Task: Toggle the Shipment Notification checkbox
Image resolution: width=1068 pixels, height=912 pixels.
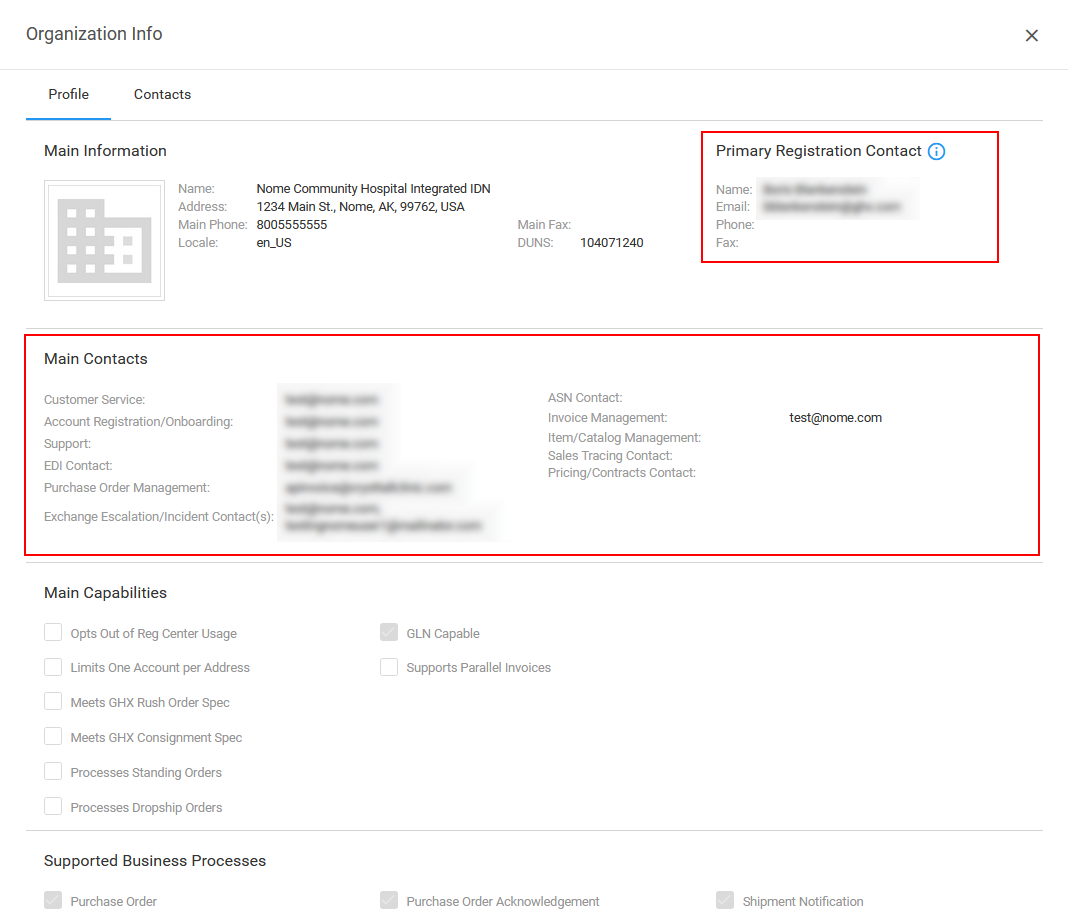Action: (x=725, y=901)
